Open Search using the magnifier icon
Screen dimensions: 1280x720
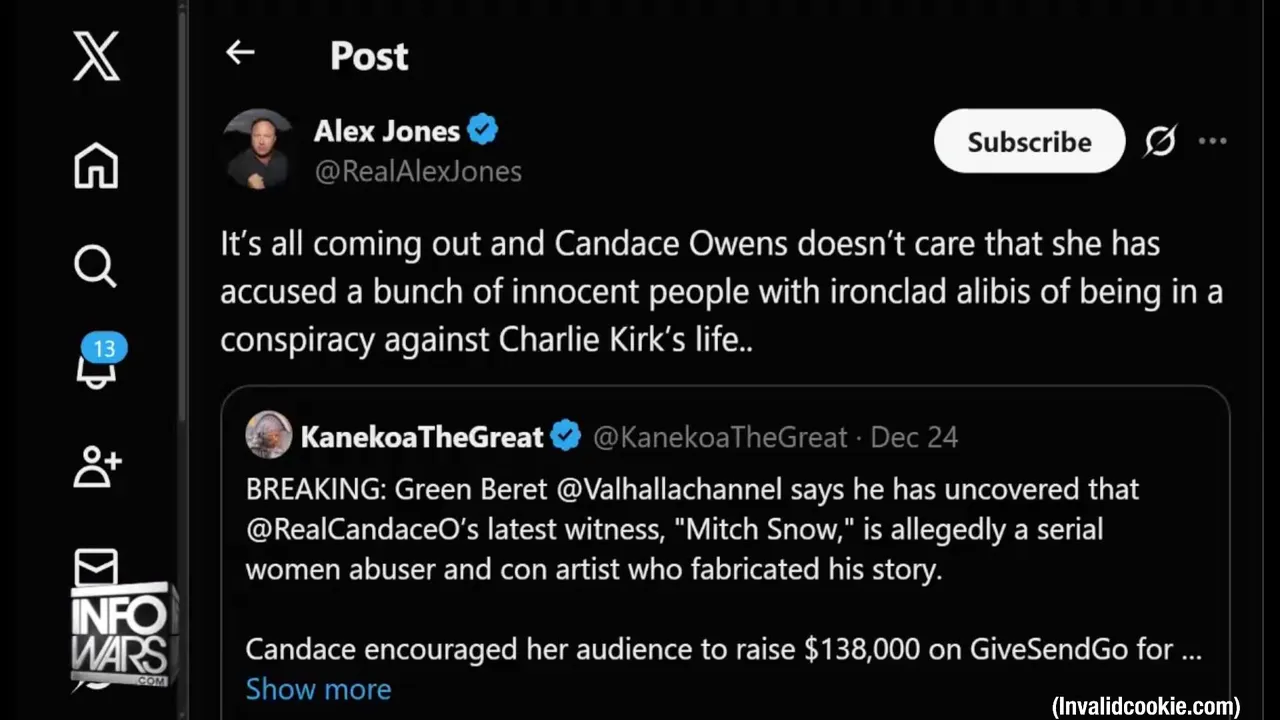96,266
